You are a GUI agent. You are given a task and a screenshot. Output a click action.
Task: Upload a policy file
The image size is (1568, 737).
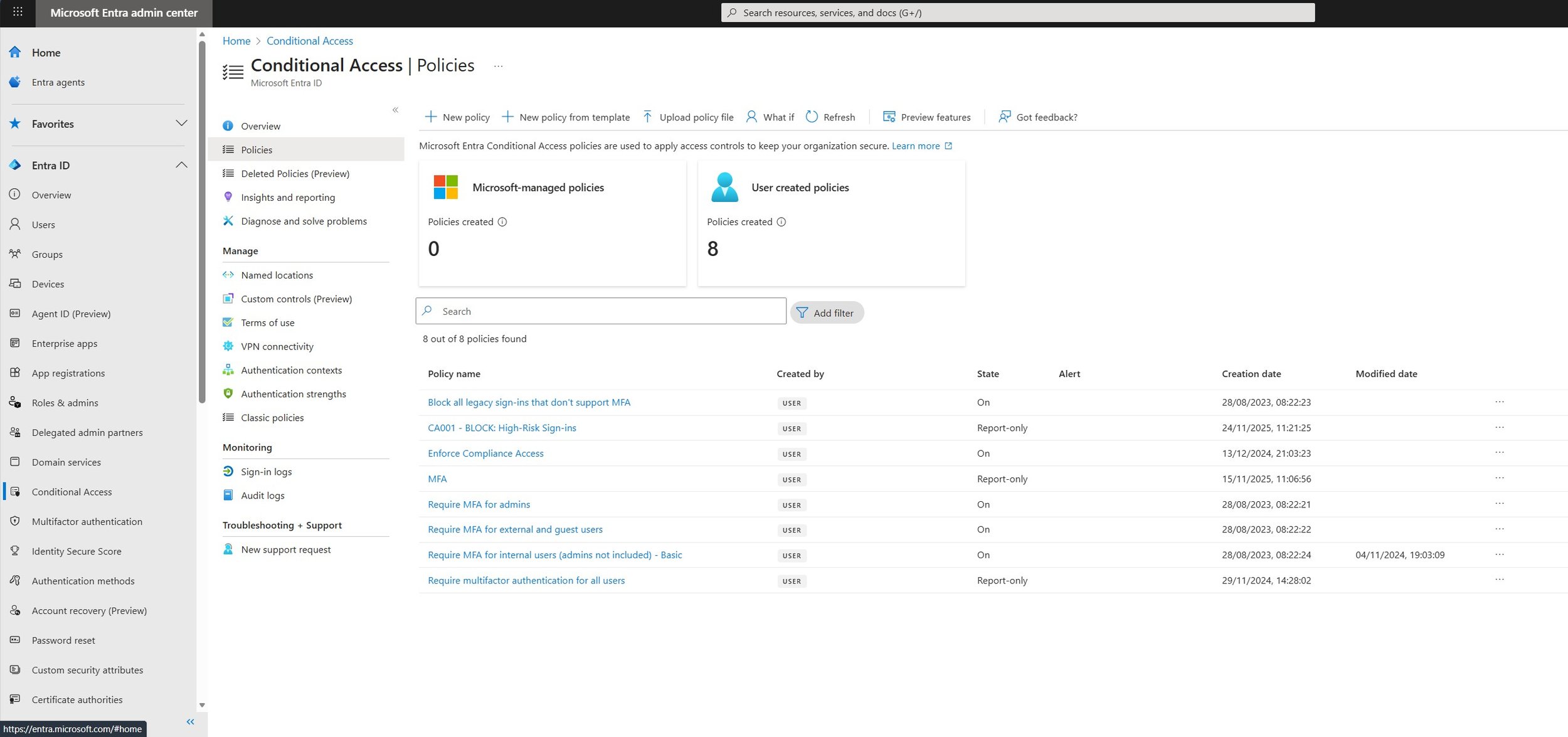point(687,117)
